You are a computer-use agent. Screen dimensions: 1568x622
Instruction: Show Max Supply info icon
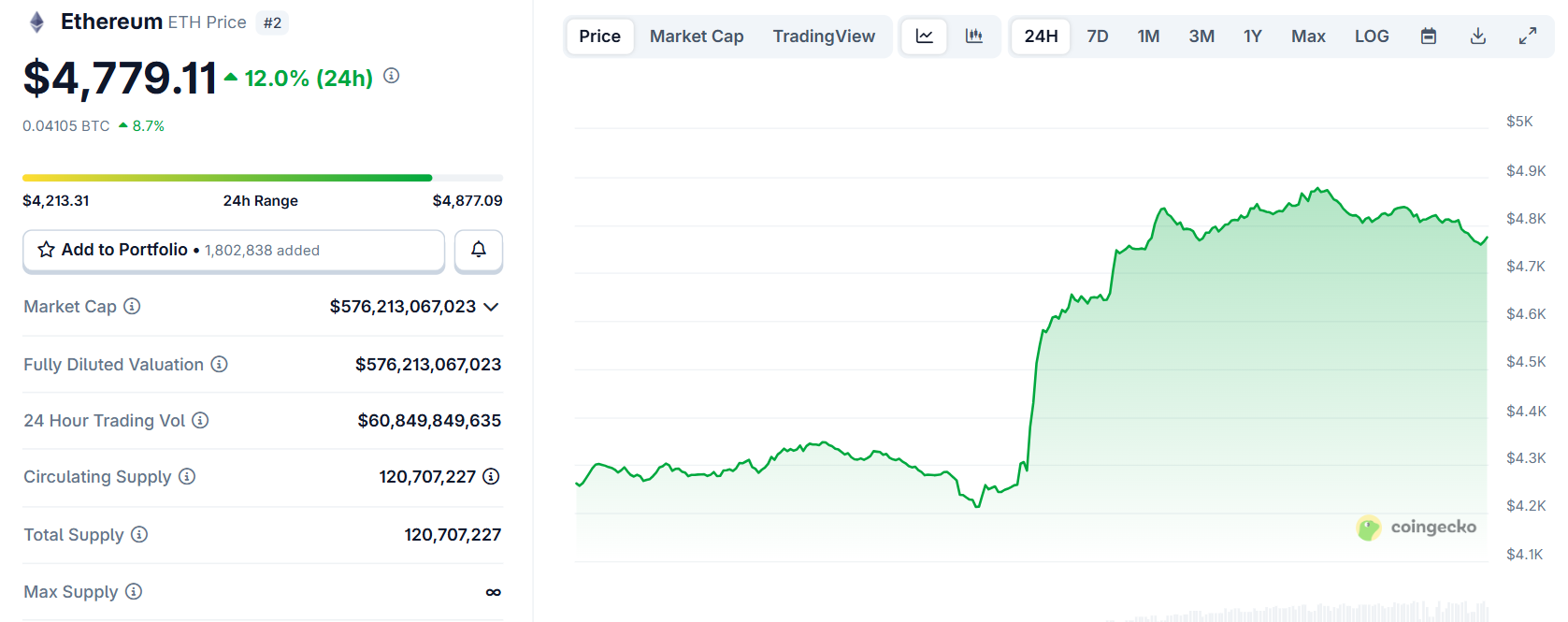tap(134, 591)
